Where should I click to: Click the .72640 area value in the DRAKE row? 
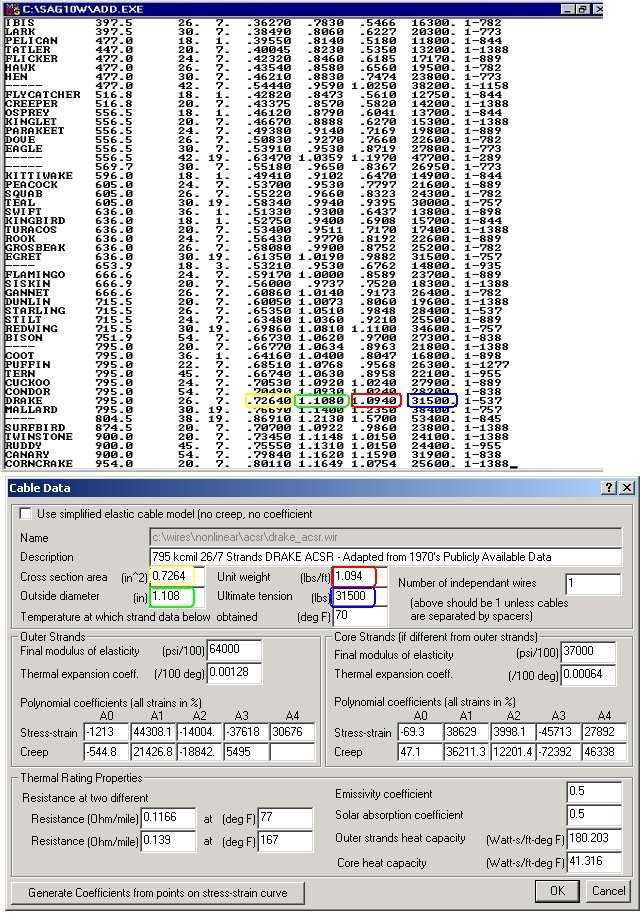[268, 400]
